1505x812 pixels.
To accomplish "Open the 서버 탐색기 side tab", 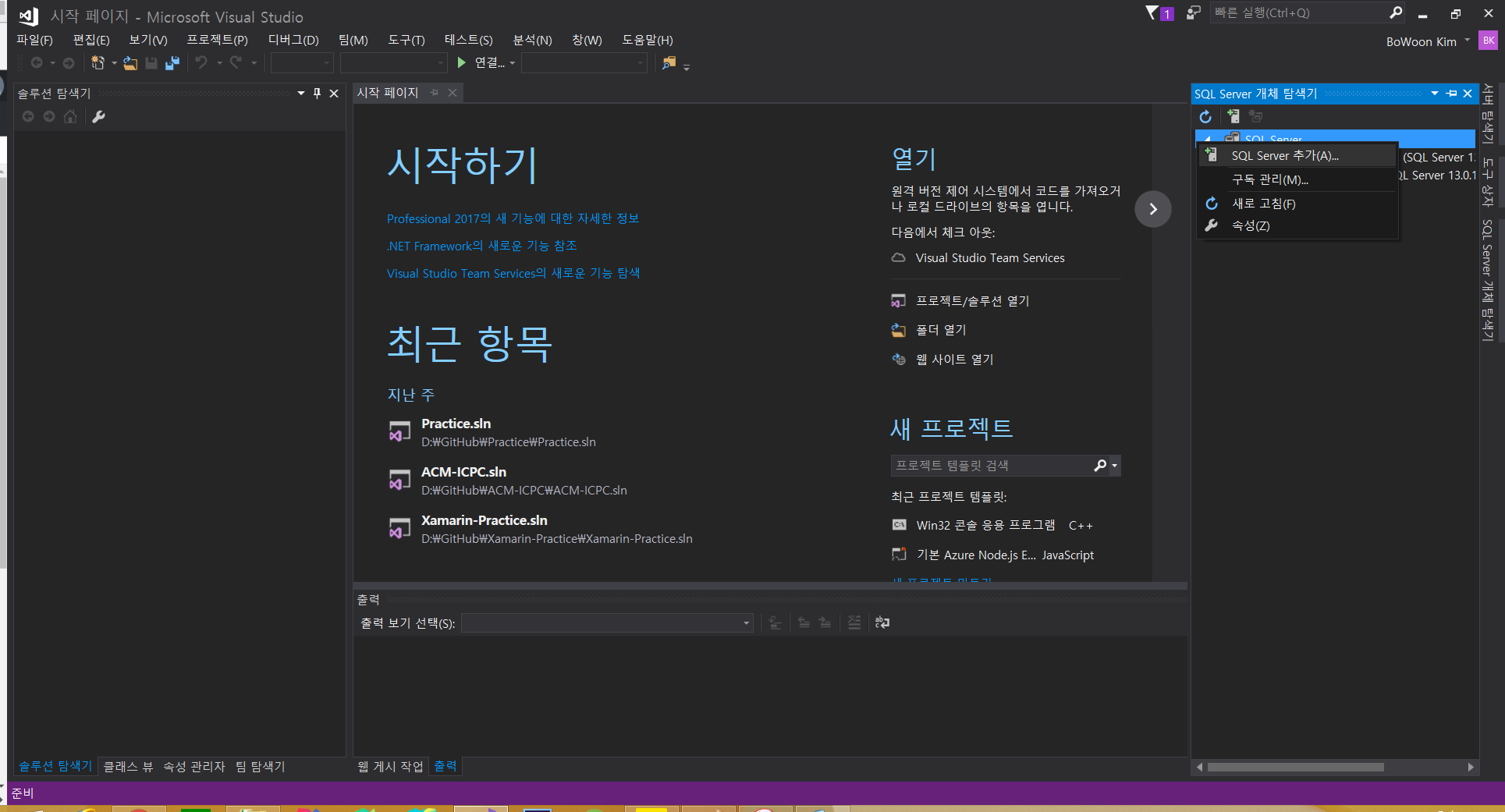I will pos(1489,114).
